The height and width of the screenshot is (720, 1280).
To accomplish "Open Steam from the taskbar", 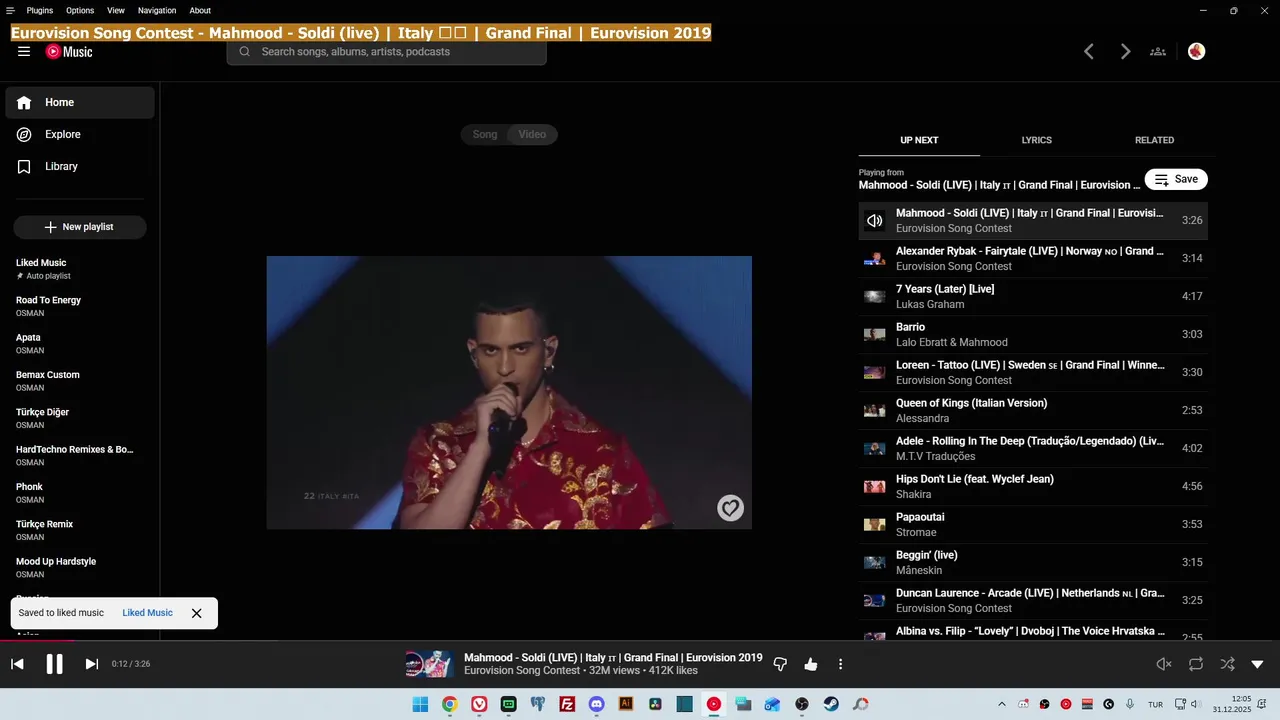I will [x=831, y=704].
